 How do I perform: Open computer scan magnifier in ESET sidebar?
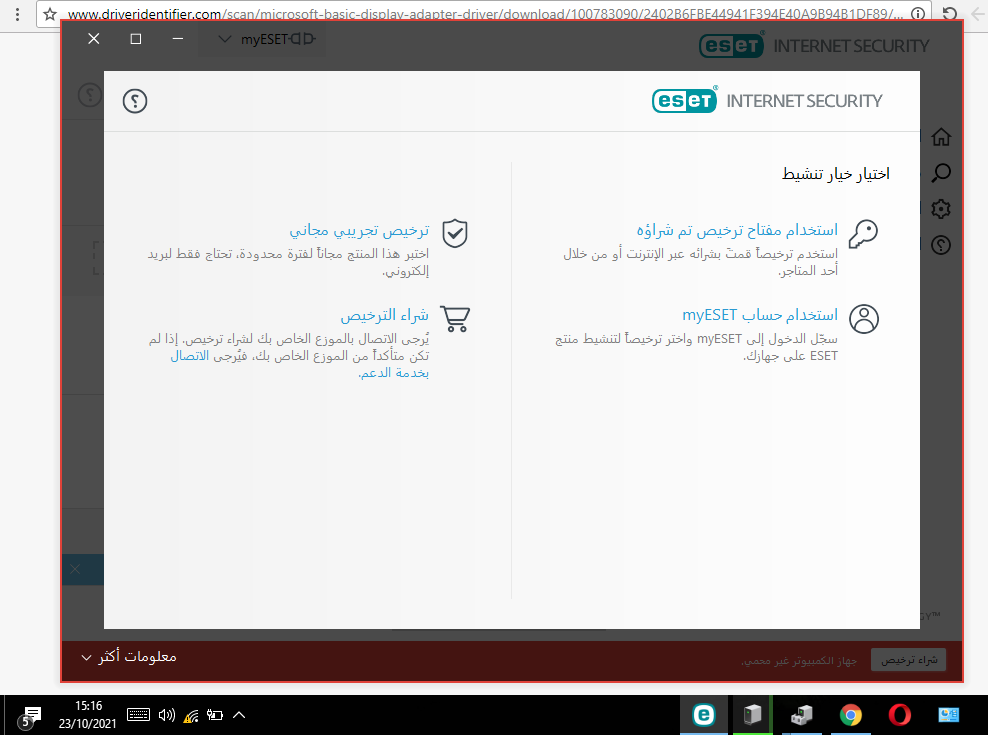point(941,173)
